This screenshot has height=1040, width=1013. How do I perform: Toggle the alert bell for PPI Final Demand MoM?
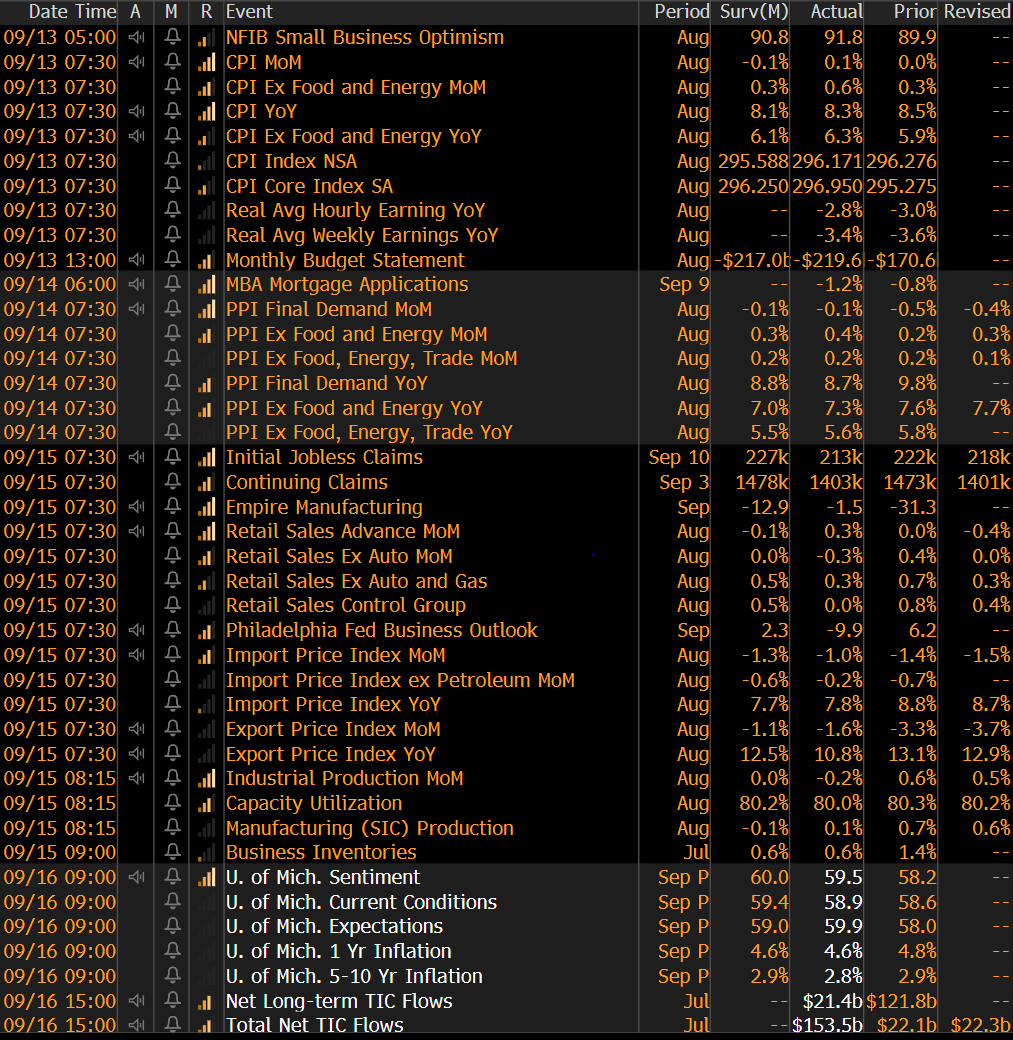172,310
